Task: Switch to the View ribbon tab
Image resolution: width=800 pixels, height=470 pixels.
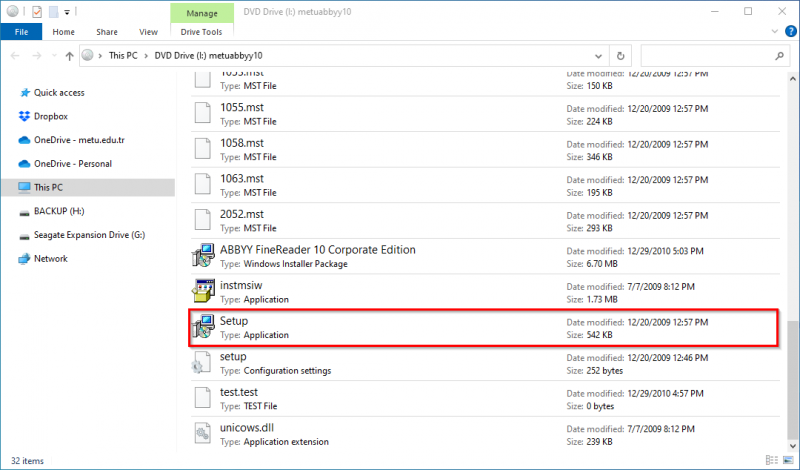Action: tap(148, 32)
